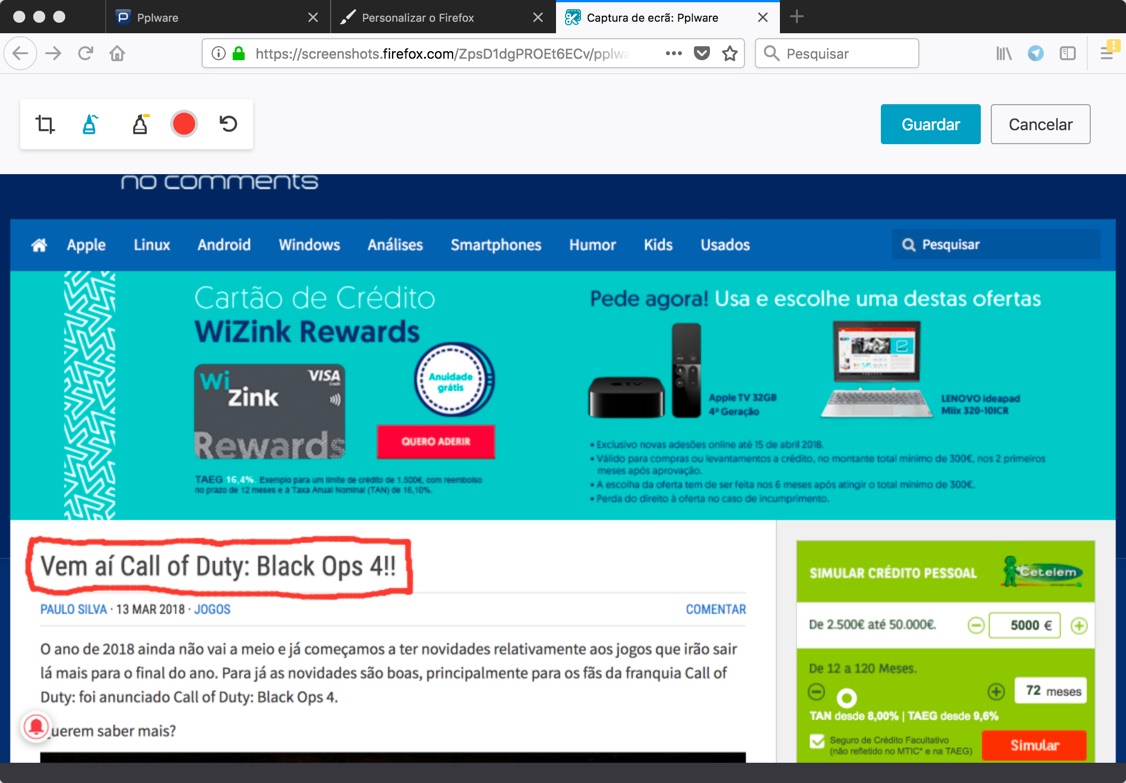Click the 5000 € amount field
This screenshot has width=1126, height=783.
point(1025,624)
